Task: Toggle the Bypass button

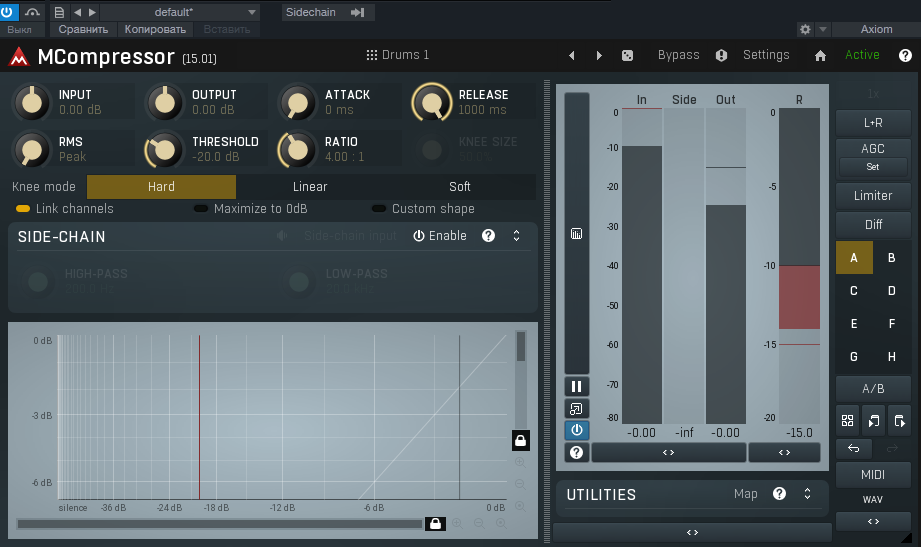Action: pos(678,55)
